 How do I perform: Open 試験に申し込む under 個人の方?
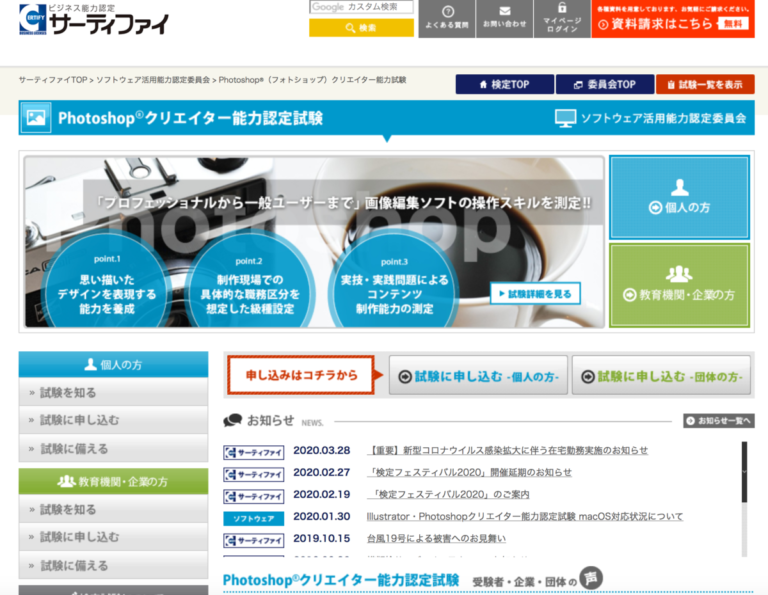pos(113,420)
